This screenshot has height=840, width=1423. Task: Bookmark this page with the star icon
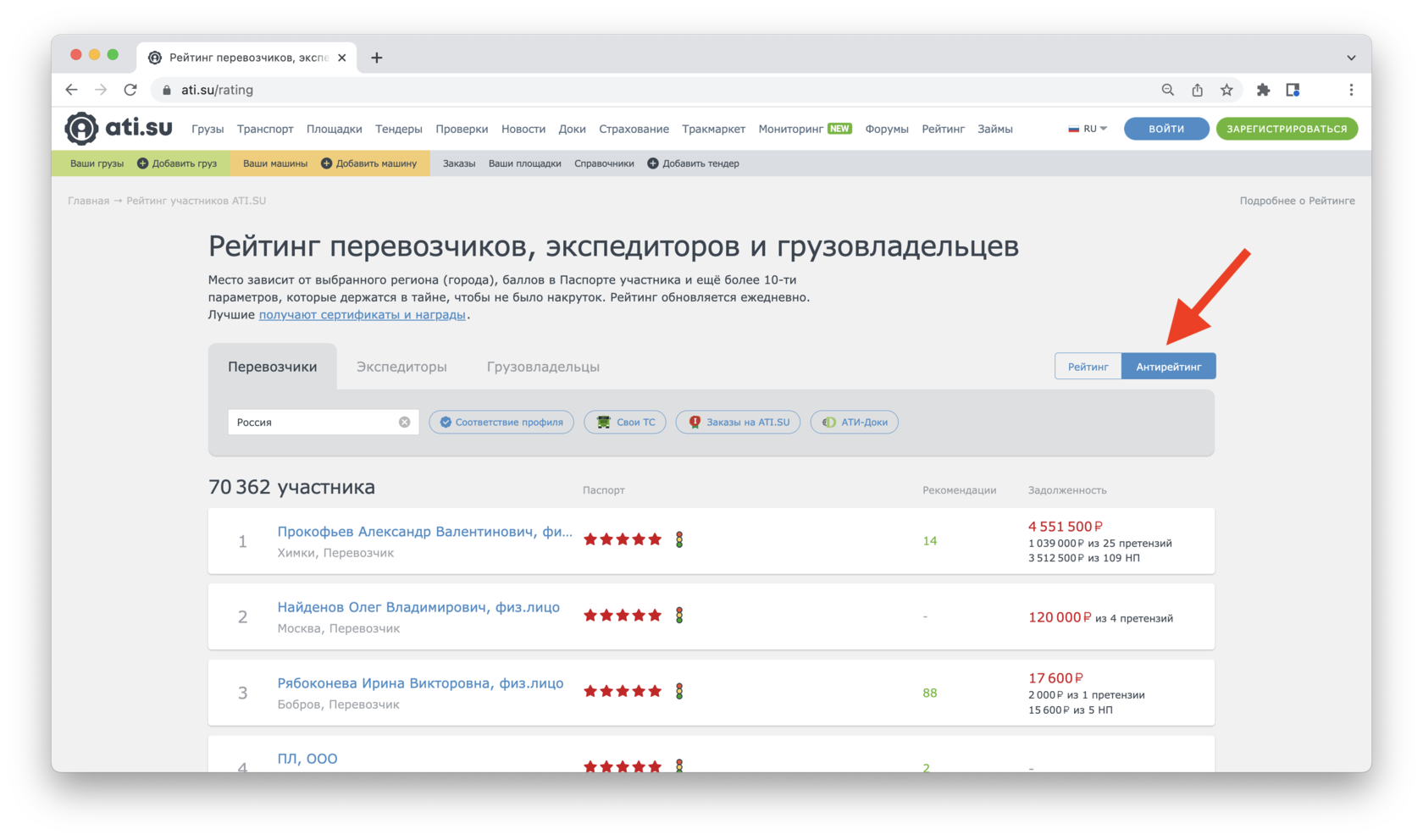[1226, 90]
